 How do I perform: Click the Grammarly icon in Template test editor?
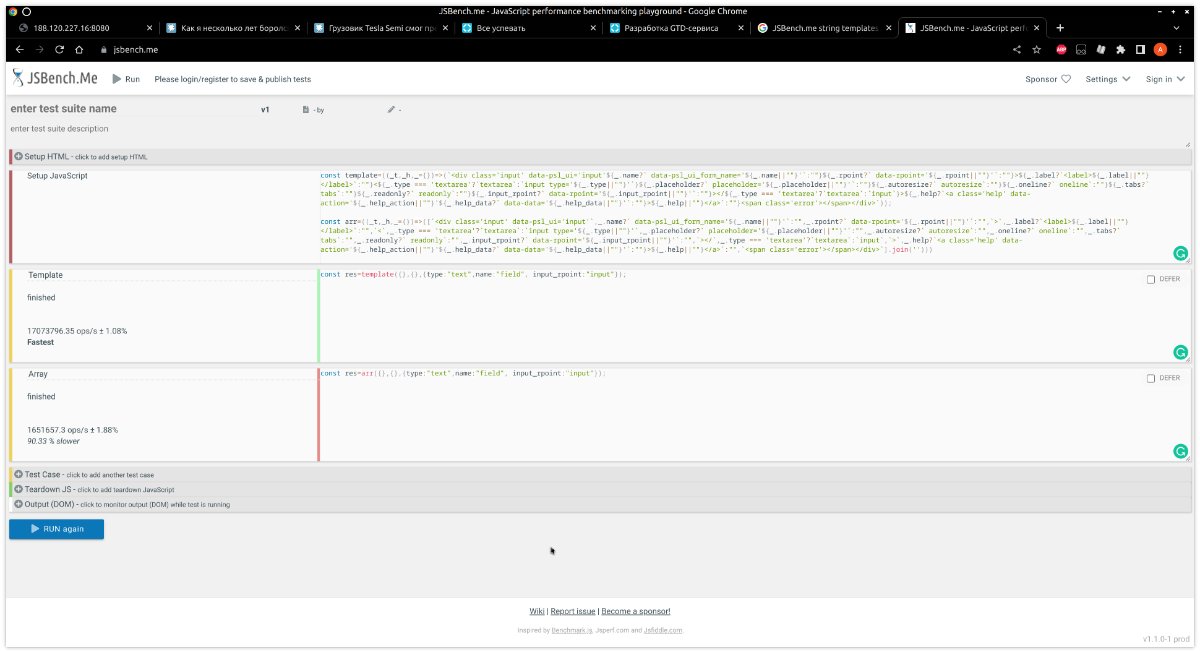click(1180, 352)
